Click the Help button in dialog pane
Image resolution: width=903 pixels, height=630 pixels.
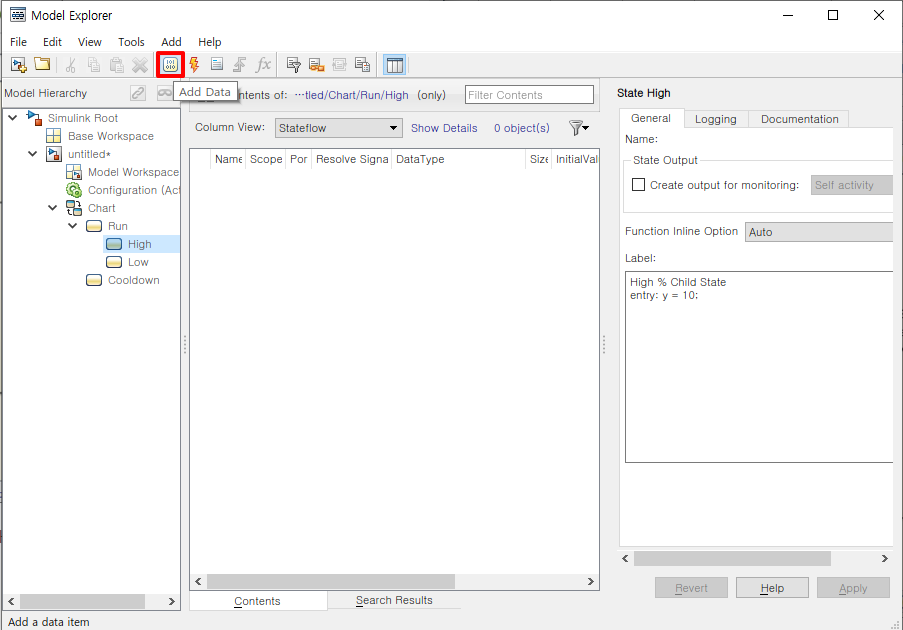click(772, 588)
